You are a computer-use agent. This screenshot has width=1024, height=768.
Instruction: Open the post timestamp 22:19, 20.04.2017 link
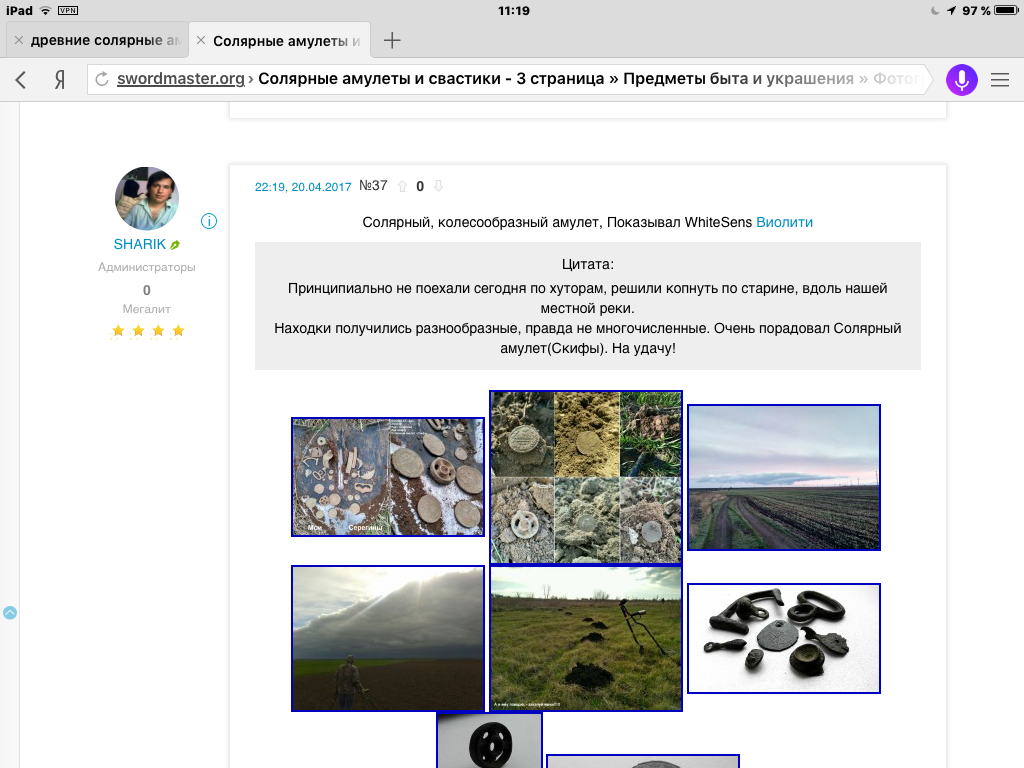[303, 187]
